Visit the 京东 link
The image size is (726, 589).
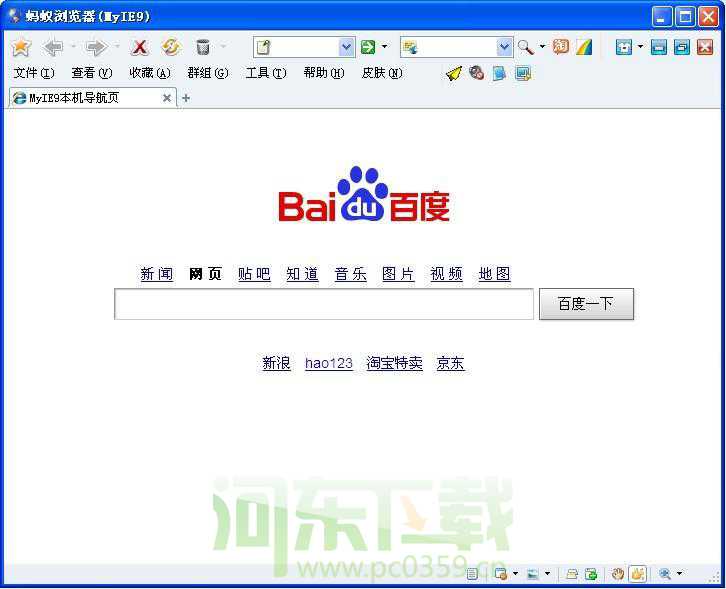point(450,363)
